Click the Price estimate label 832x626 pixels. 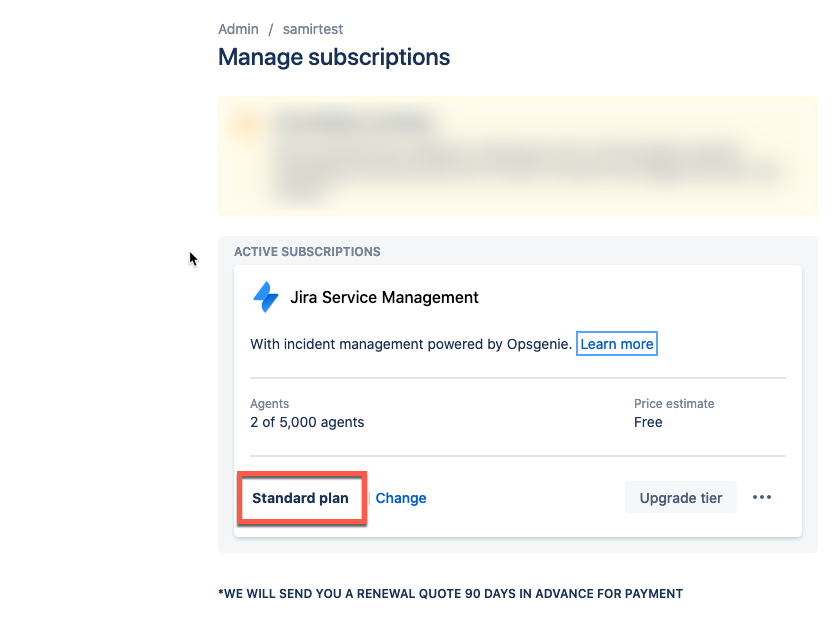[674, 404]
